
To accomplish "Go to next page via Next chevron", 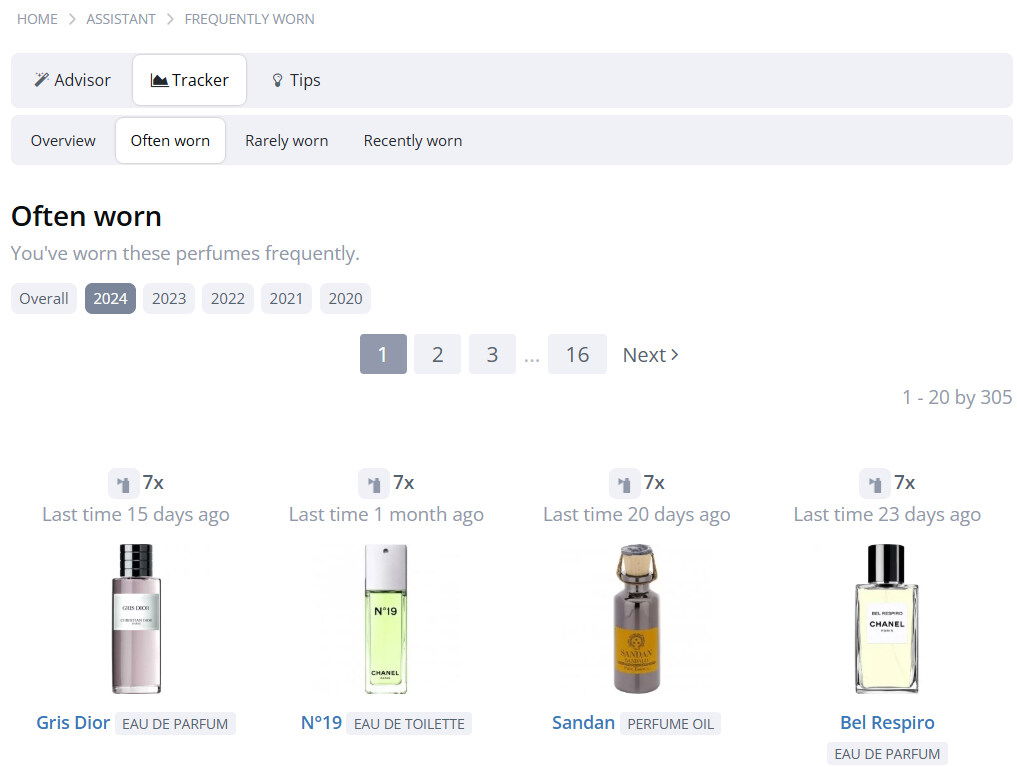I will (x=651, y=355).
